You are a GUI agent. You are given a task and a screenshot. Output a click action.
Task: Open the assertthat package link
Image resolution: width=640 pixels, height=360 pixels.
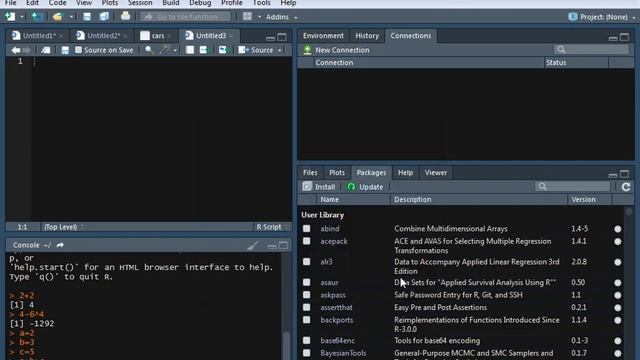tap(336, 307)
